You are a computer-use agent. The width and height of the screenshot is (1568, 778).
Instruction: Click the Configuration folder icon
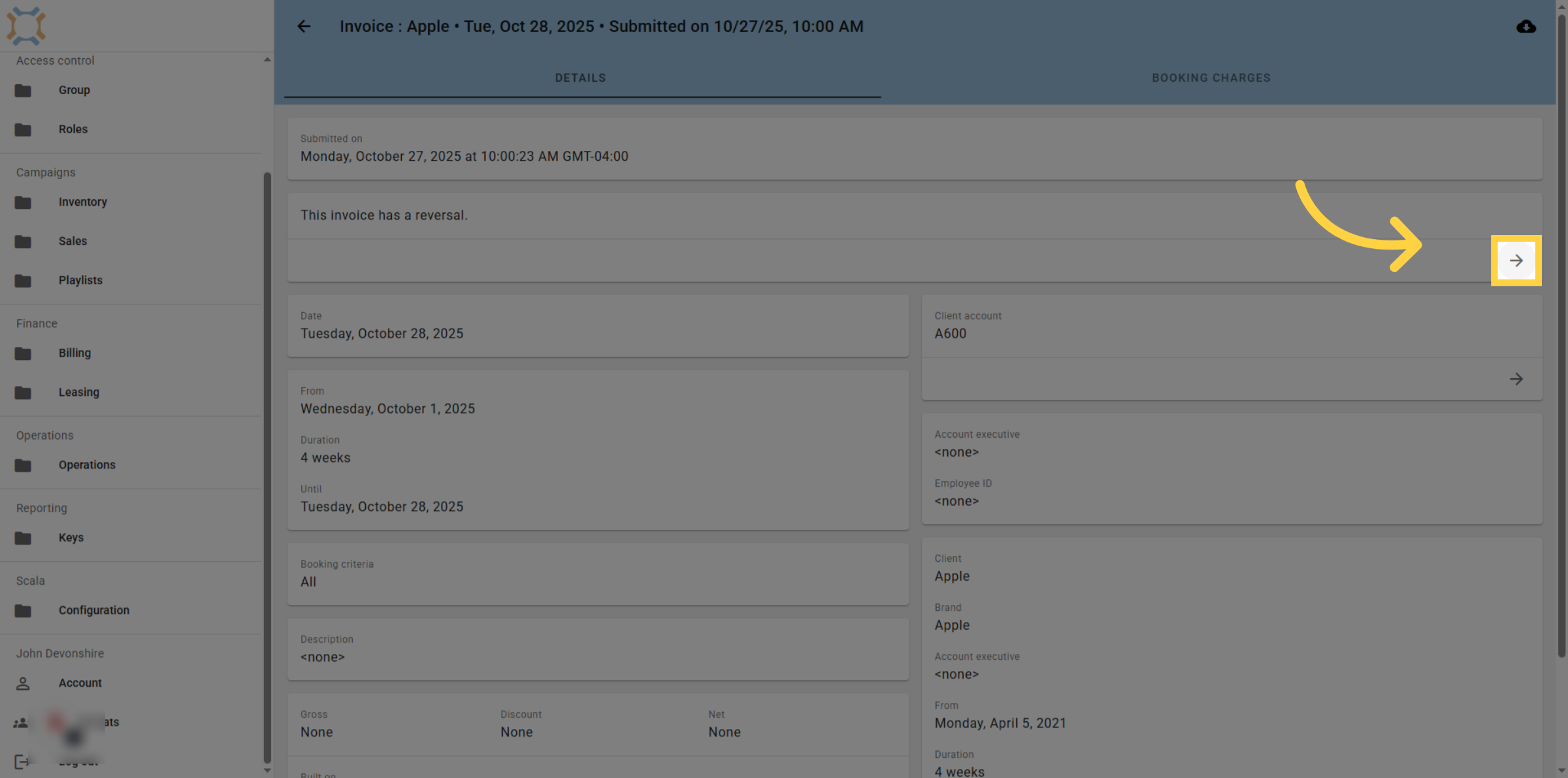point(23,611)
